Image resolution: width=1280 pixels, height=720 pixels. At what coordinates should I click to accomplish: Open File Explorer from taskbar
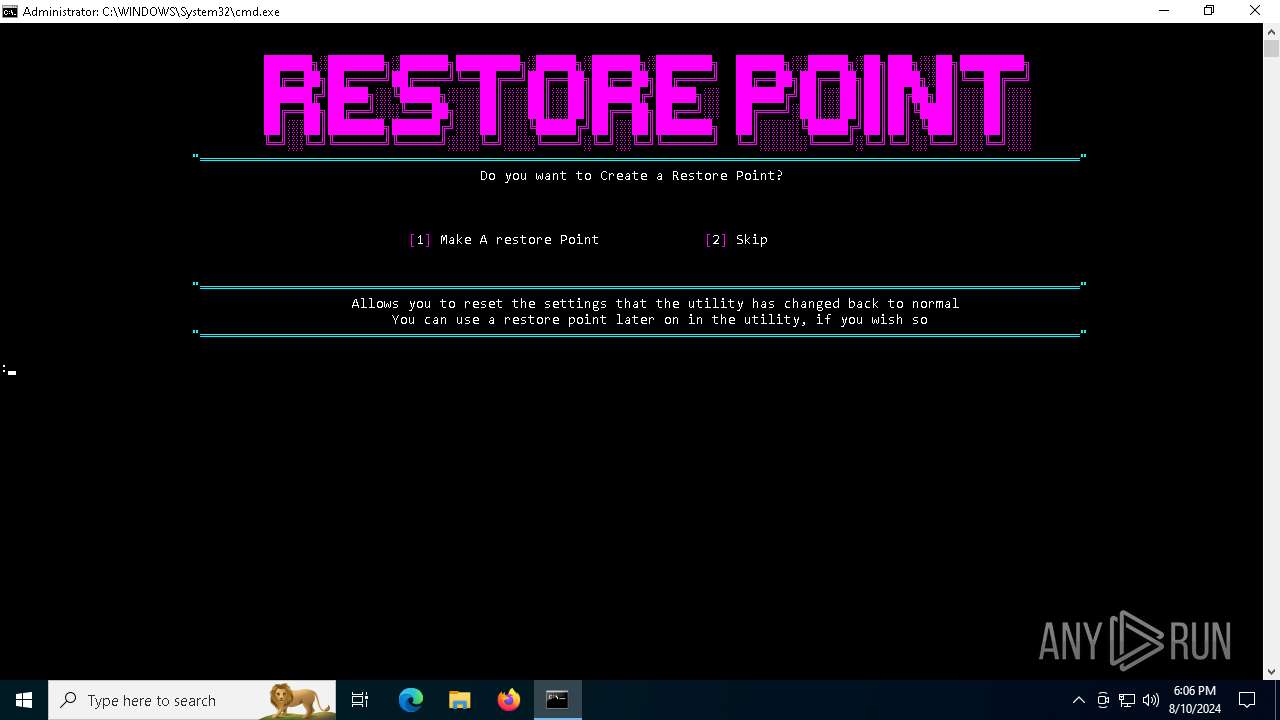(460, 700)
